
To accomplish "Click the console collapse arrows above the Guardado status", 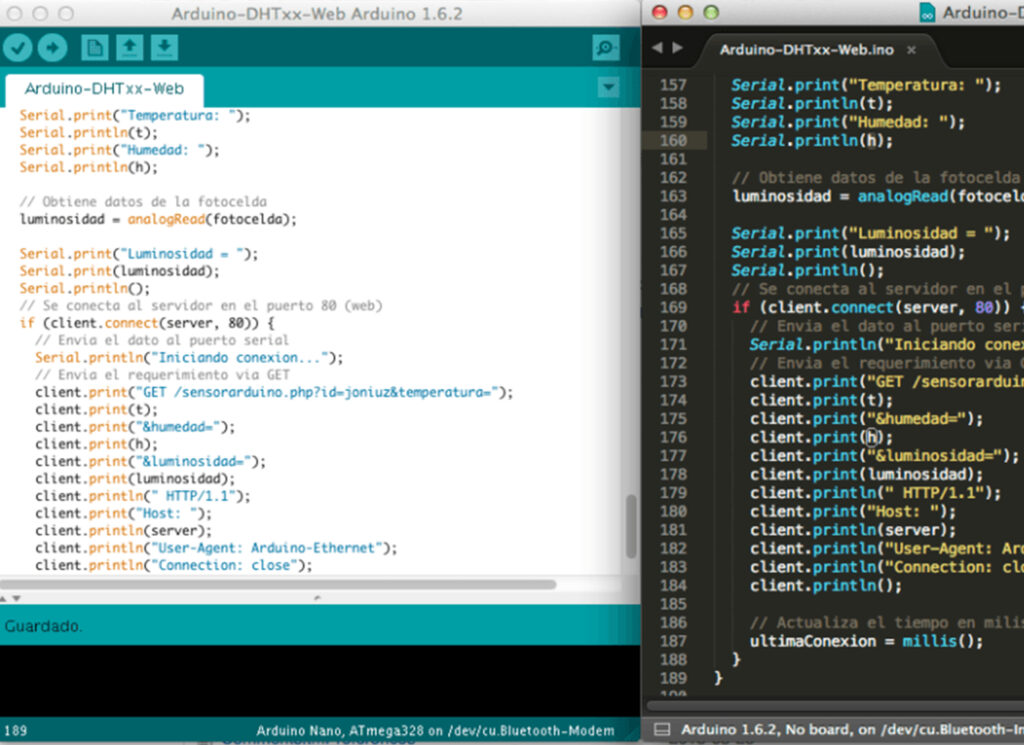I will (x=10, y=598).
